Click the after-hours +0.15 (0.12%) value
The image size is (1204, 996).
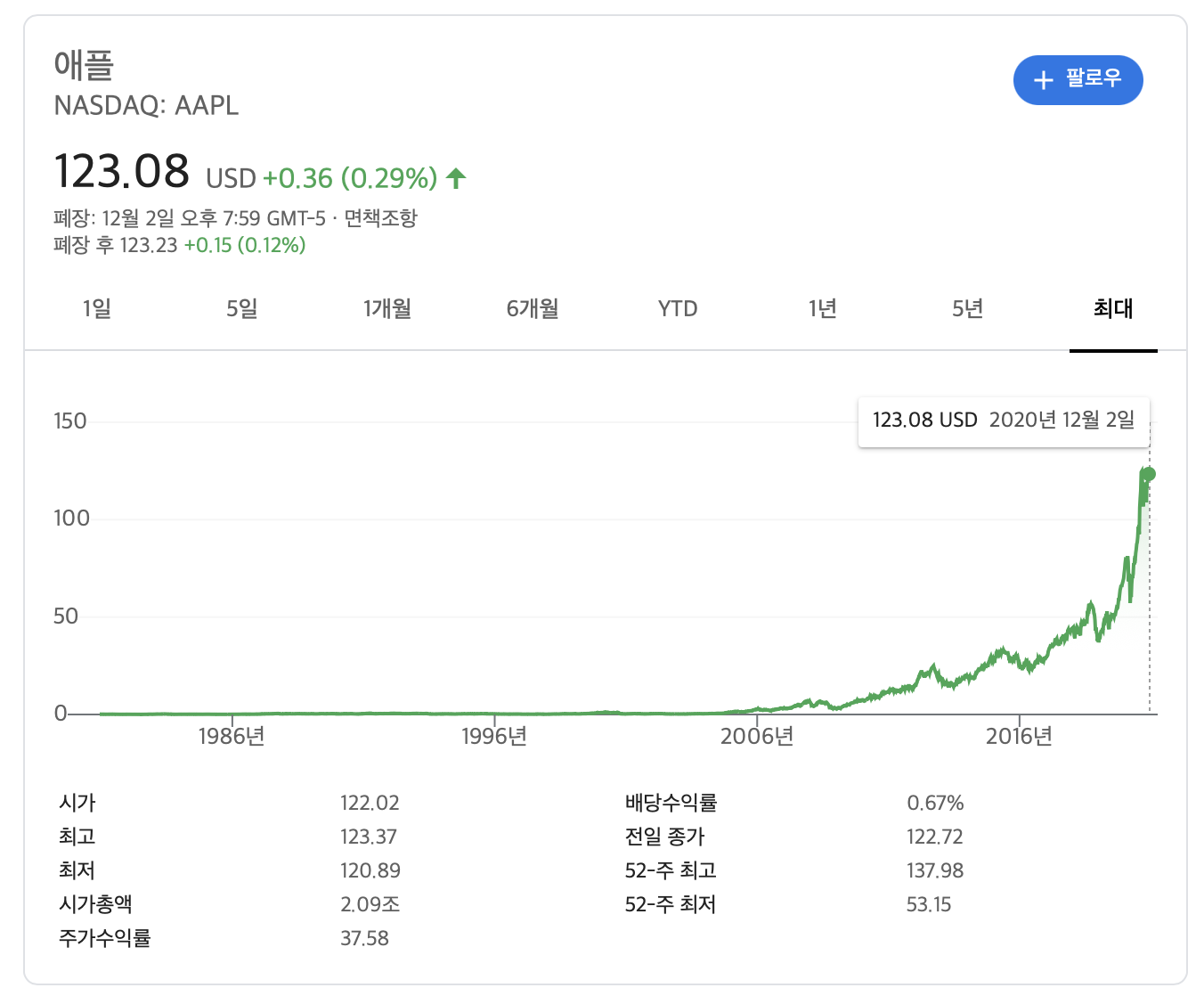tap(245, 245)
